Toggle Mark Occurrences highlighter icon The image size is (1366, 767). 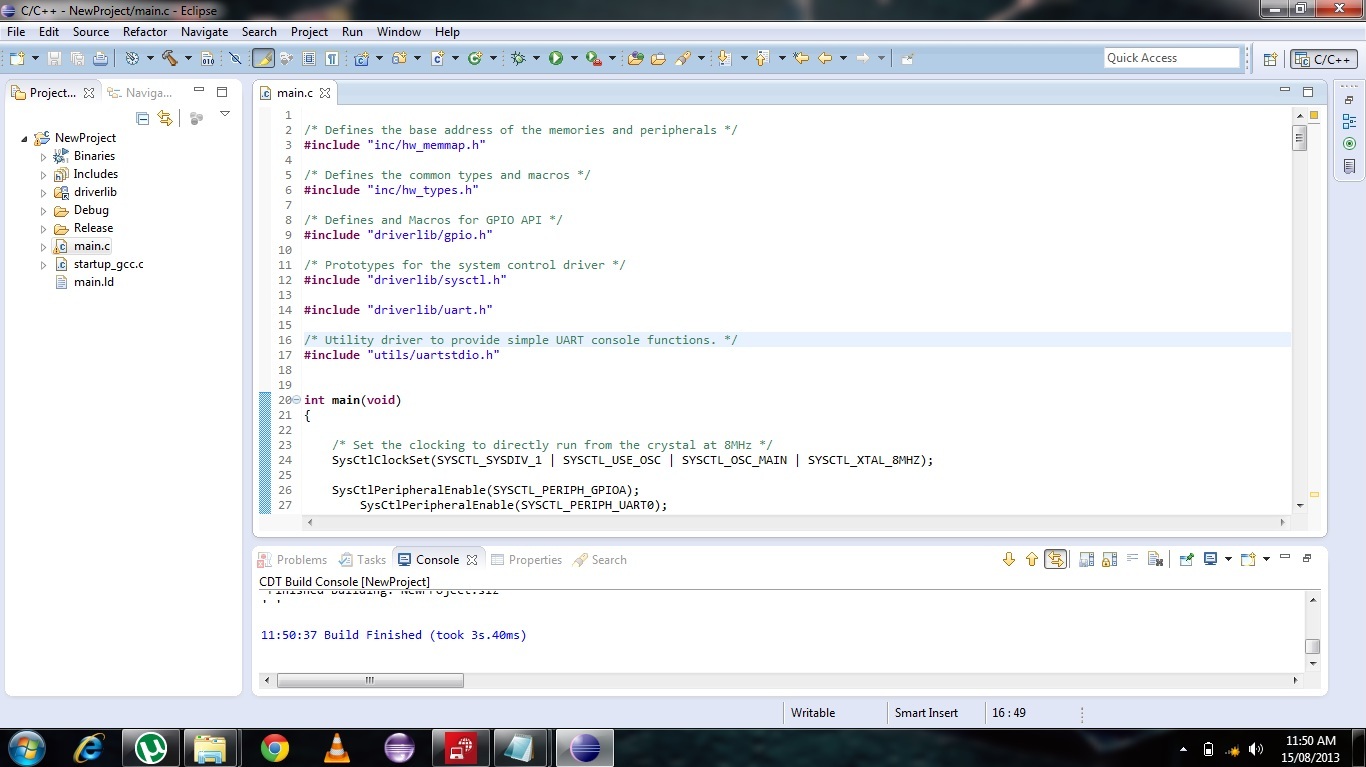263,59
